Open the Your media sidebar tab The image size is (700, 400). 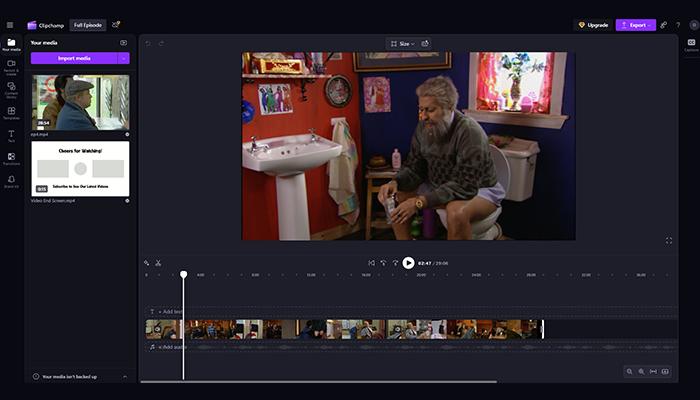(x=11, y=45)
